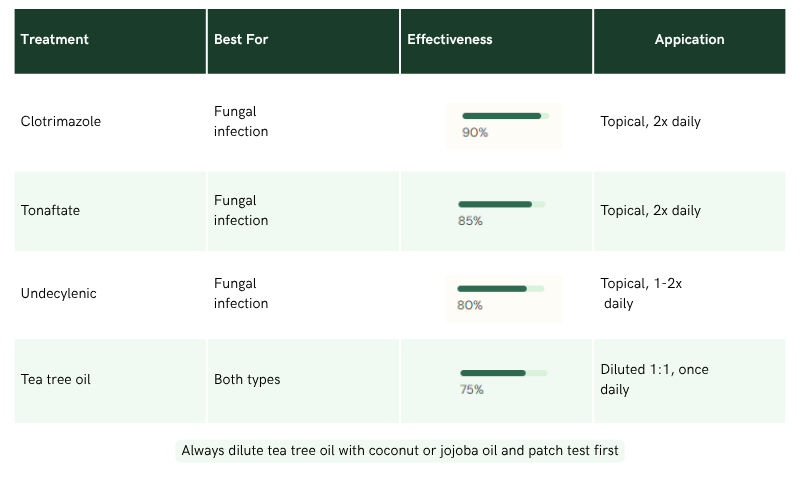The height and width of the screenshot is (480, 800).
Task: Click Clotrimazole's Fungal infection cell
Action: click(241, 122)
